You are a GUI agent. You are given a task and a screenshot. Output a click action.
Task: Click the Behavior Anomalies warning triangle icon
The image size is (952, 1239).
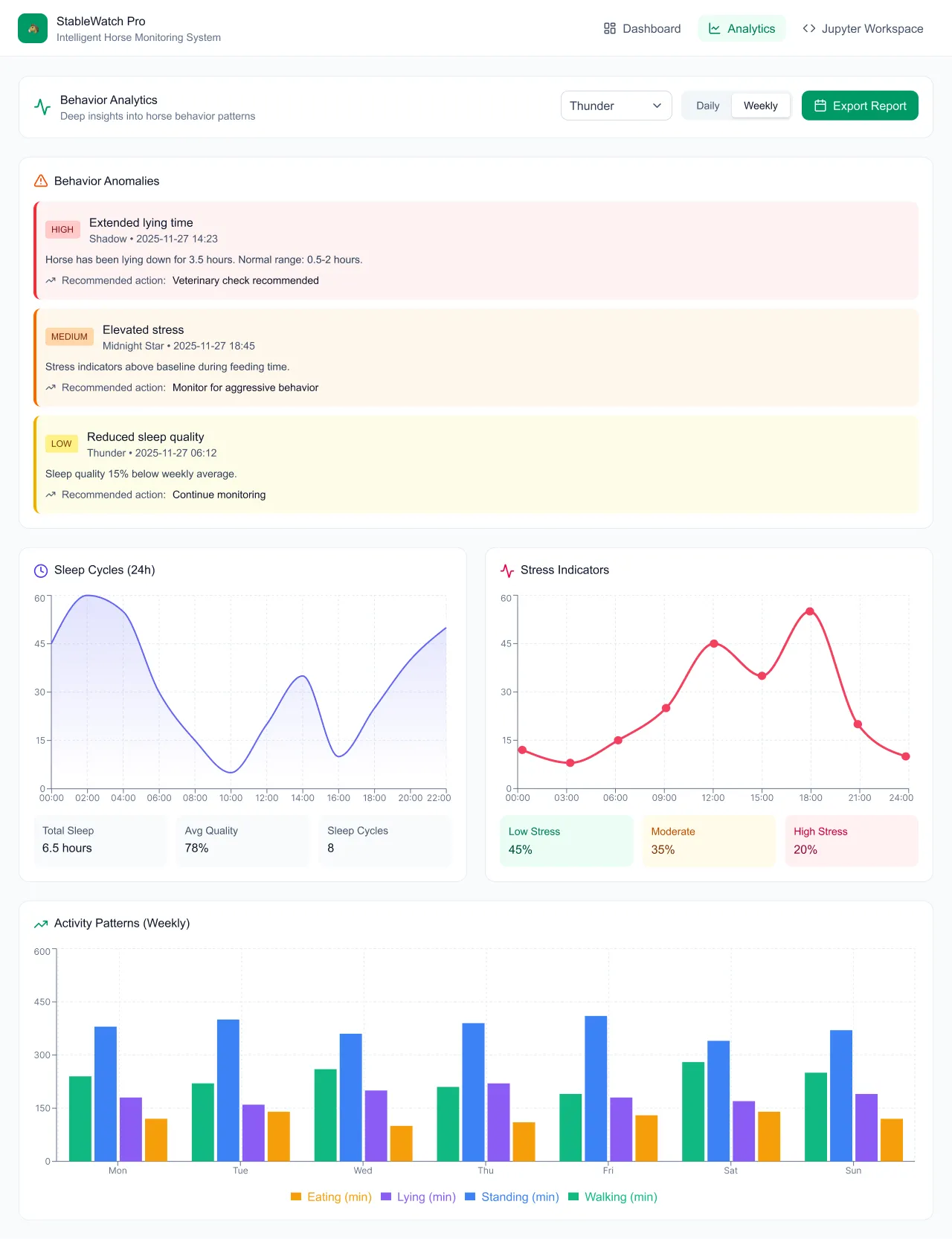click(41, 181)
